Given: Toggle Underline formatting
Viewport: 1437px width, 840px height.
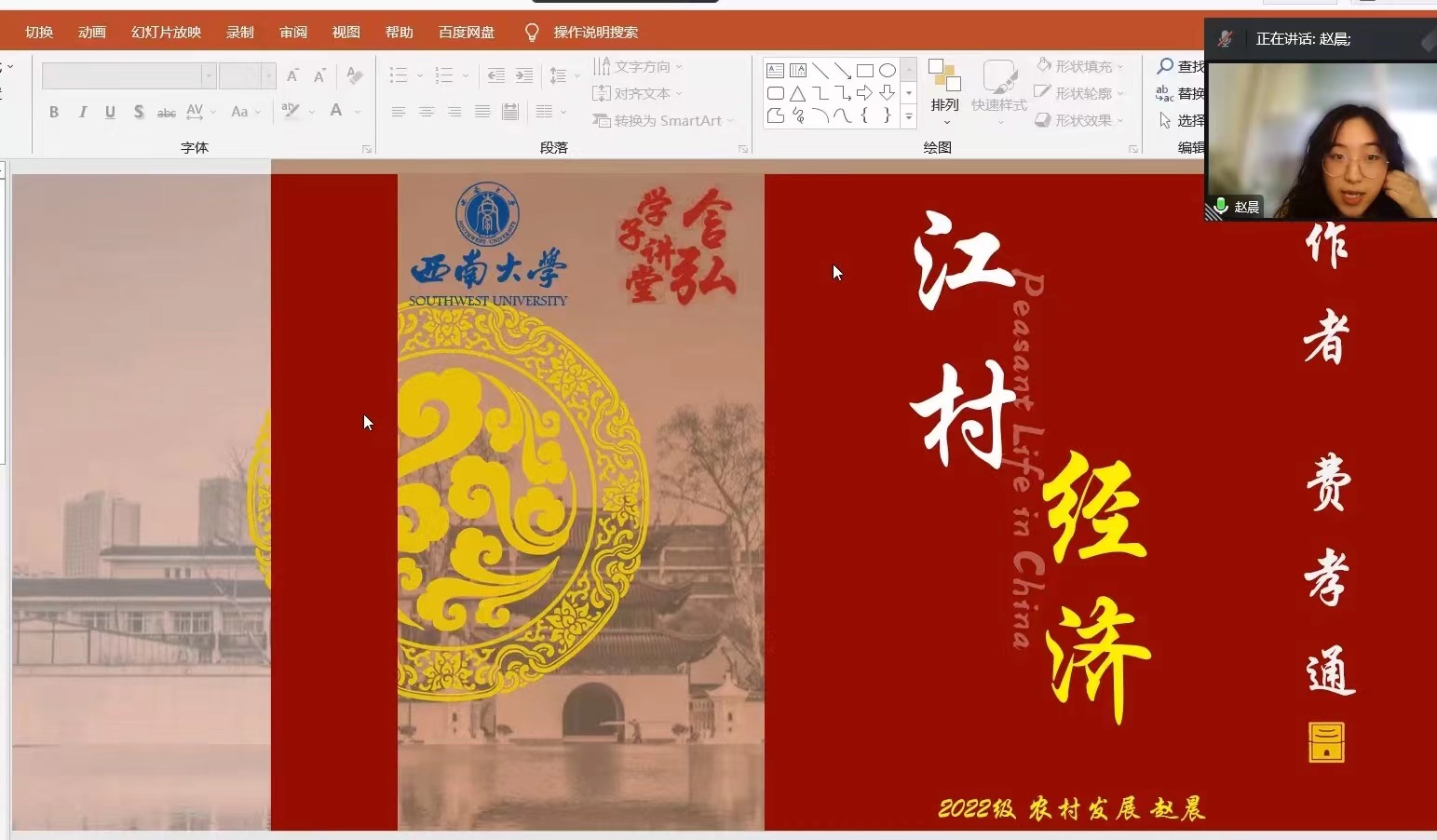Looking at the screenshot, I should (110, 112).
